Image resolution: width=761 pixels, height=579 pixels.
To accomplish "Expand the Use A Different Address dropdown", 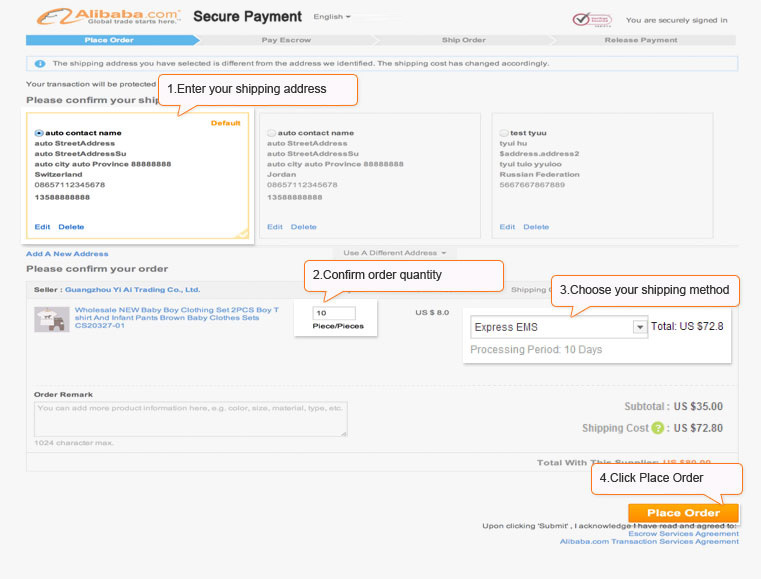I will (x=395, y=253).
